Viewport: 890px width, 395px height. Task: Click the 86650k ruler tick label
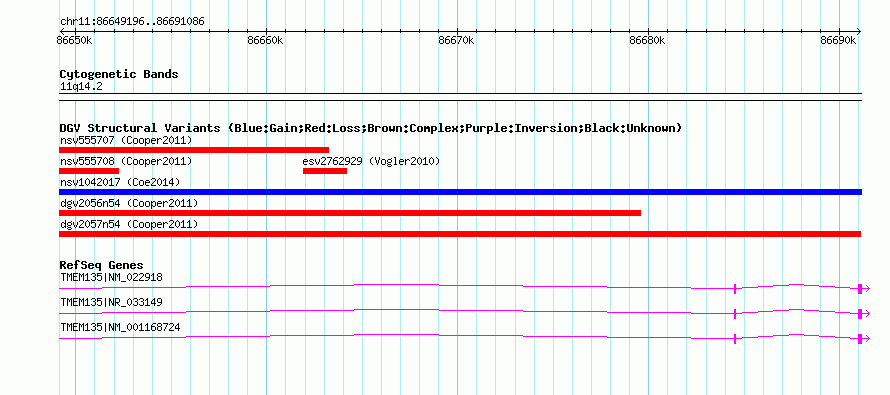point(74,40)
